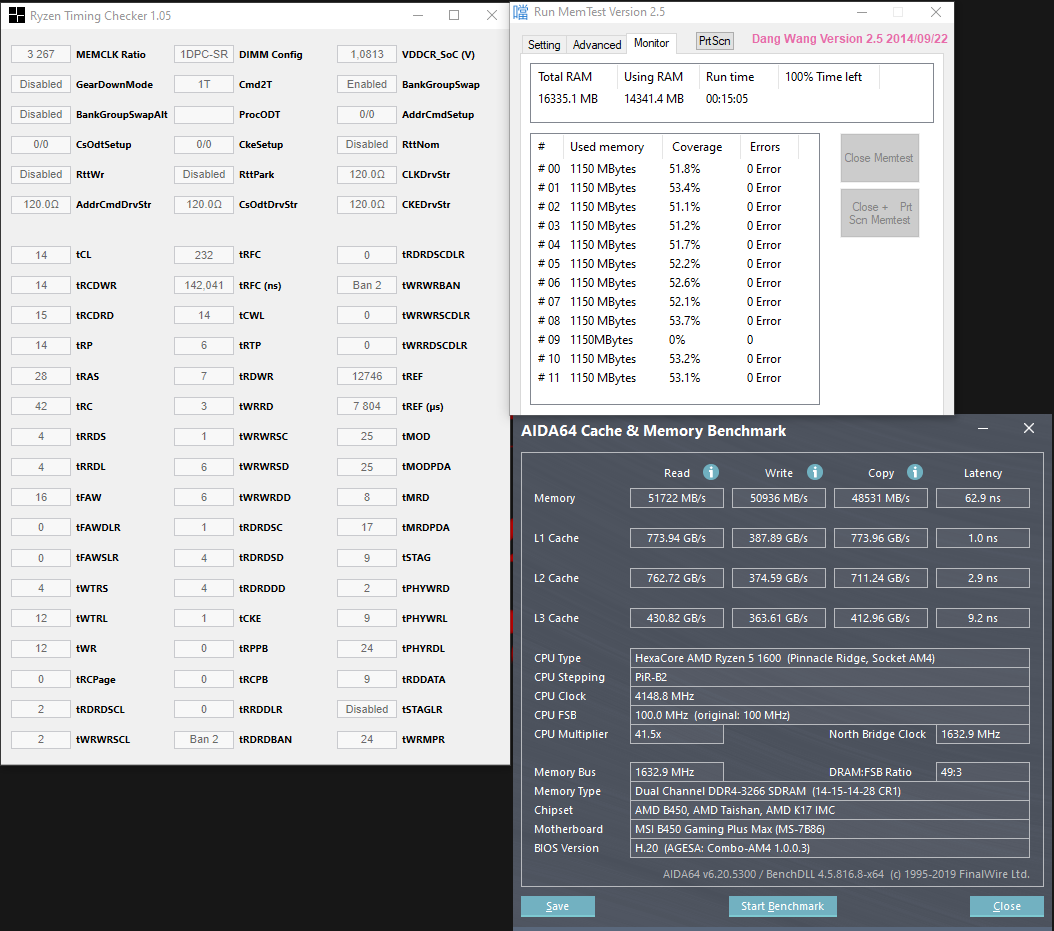Screen dimensions: 1054x931
Task: Click the L1 Cache Read value 773.94 GB/s
Action: 676,538
